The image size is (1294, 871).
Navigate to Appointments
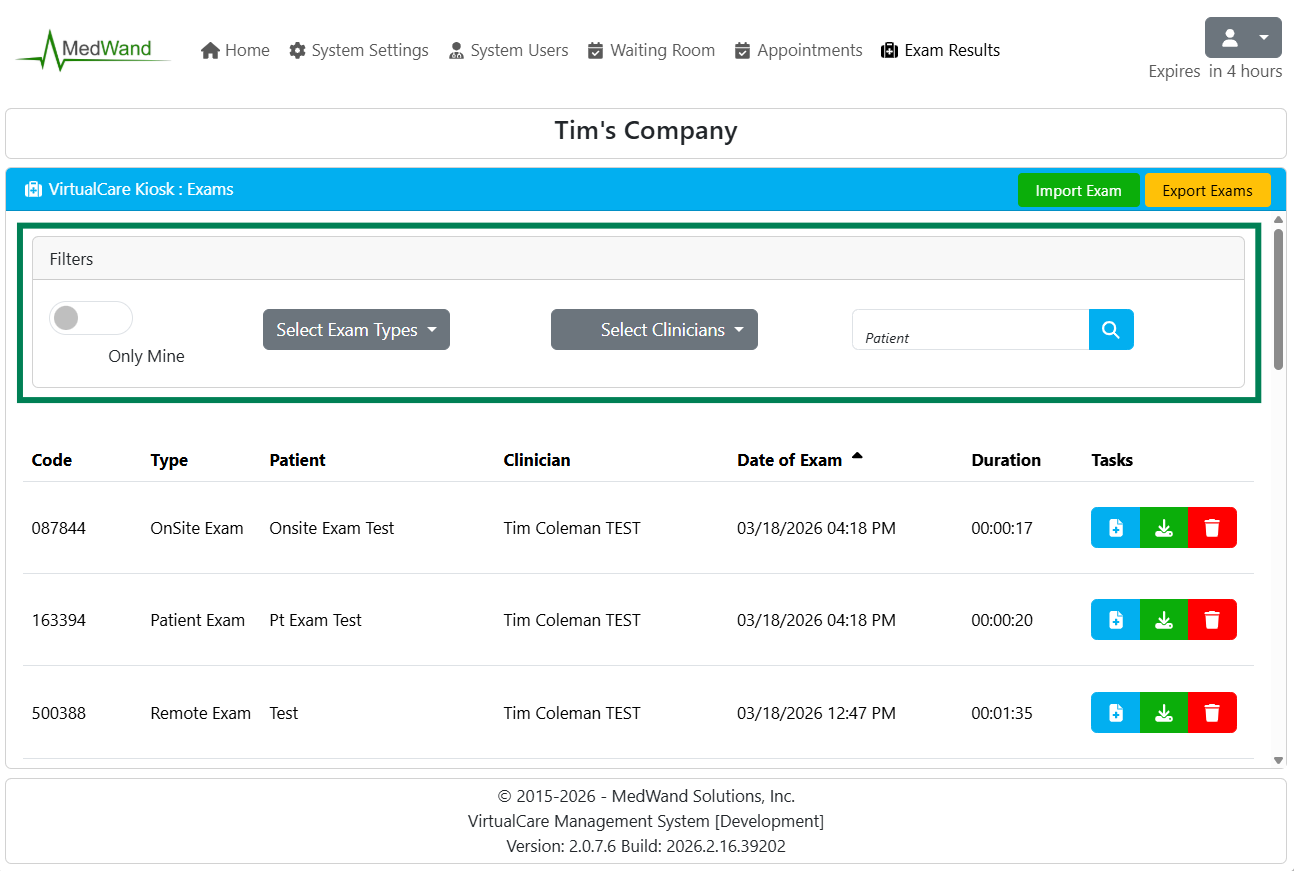pos(798,50)
